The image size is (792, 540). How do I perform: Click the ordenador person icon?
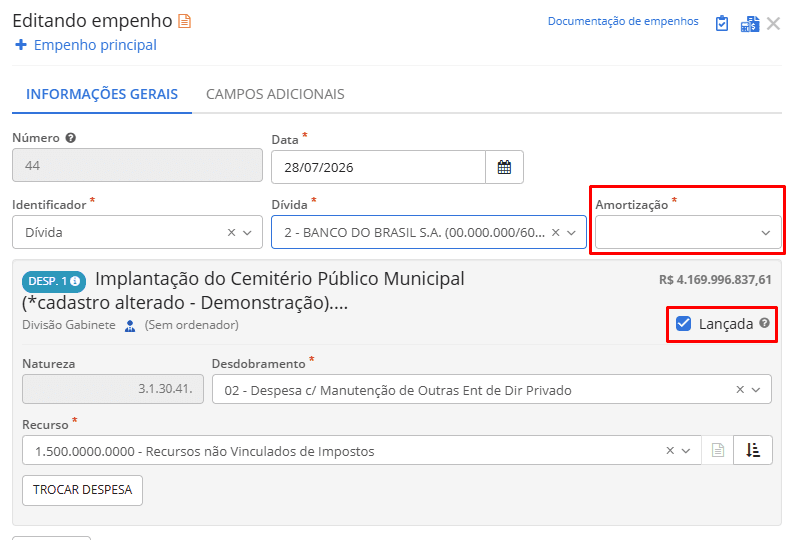coord(130,326)
